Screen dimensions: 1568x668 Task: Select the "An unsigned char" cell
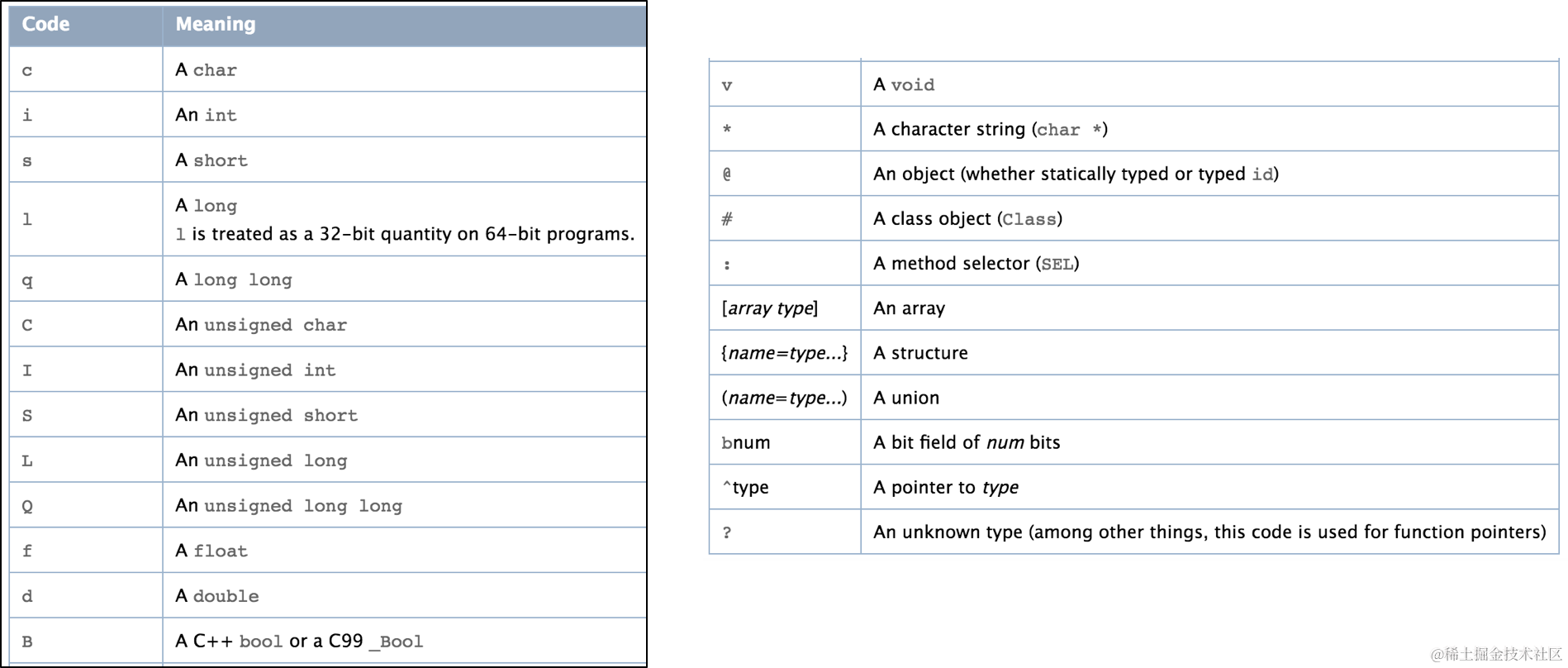261,325
